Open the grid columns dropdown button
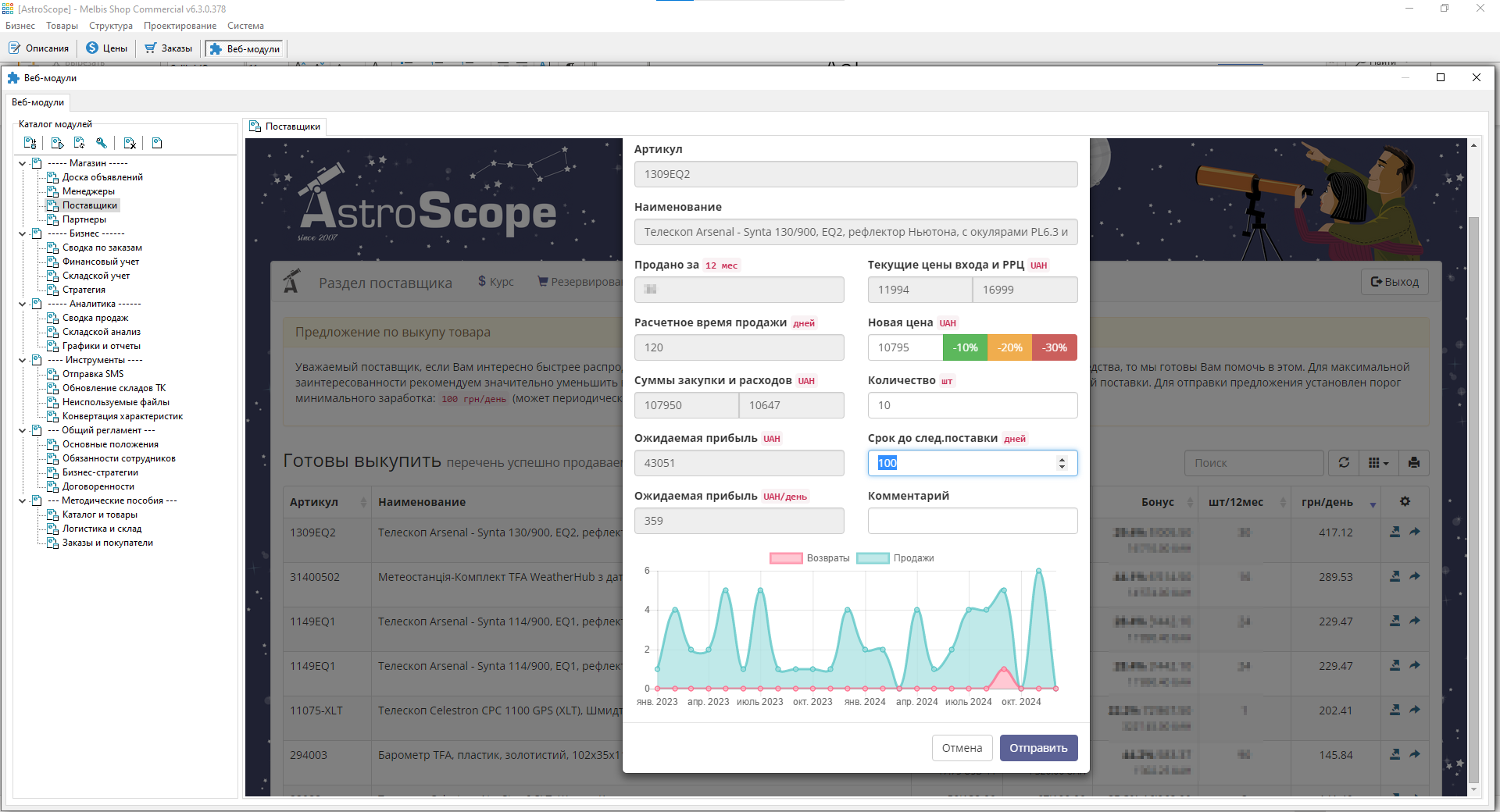Image resolution: width=1500 pixels, height=812 pixels. 1379,463
